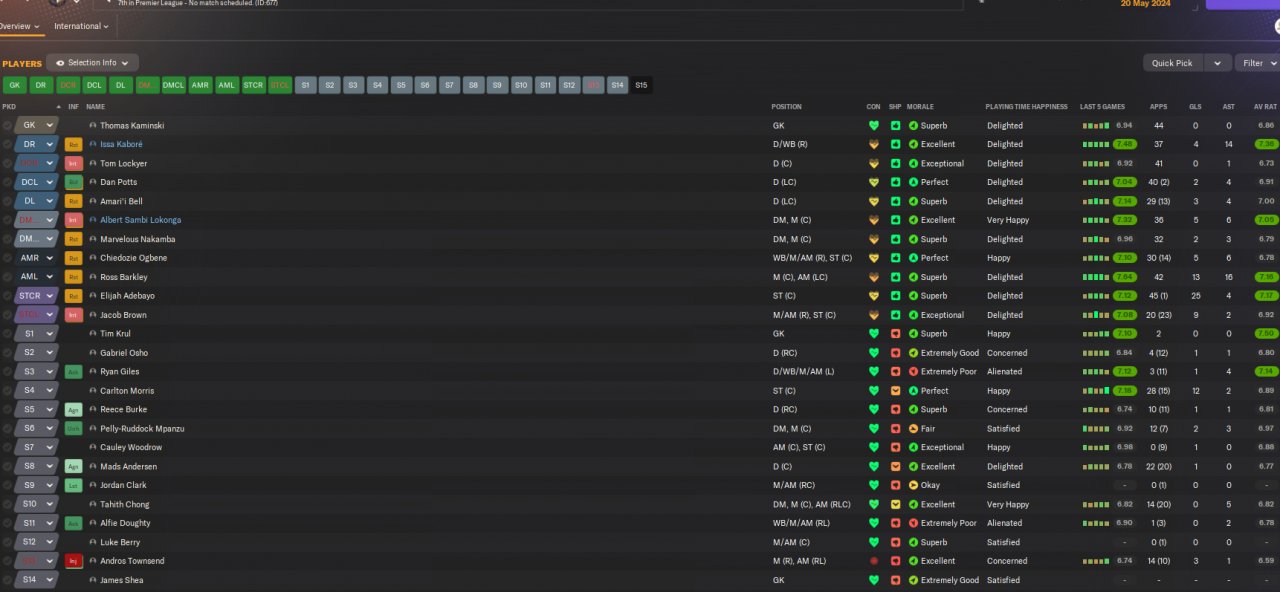Select the S15 chip in the position strip
Viewport: 1280px width, 592px height.
click(641, 85)
